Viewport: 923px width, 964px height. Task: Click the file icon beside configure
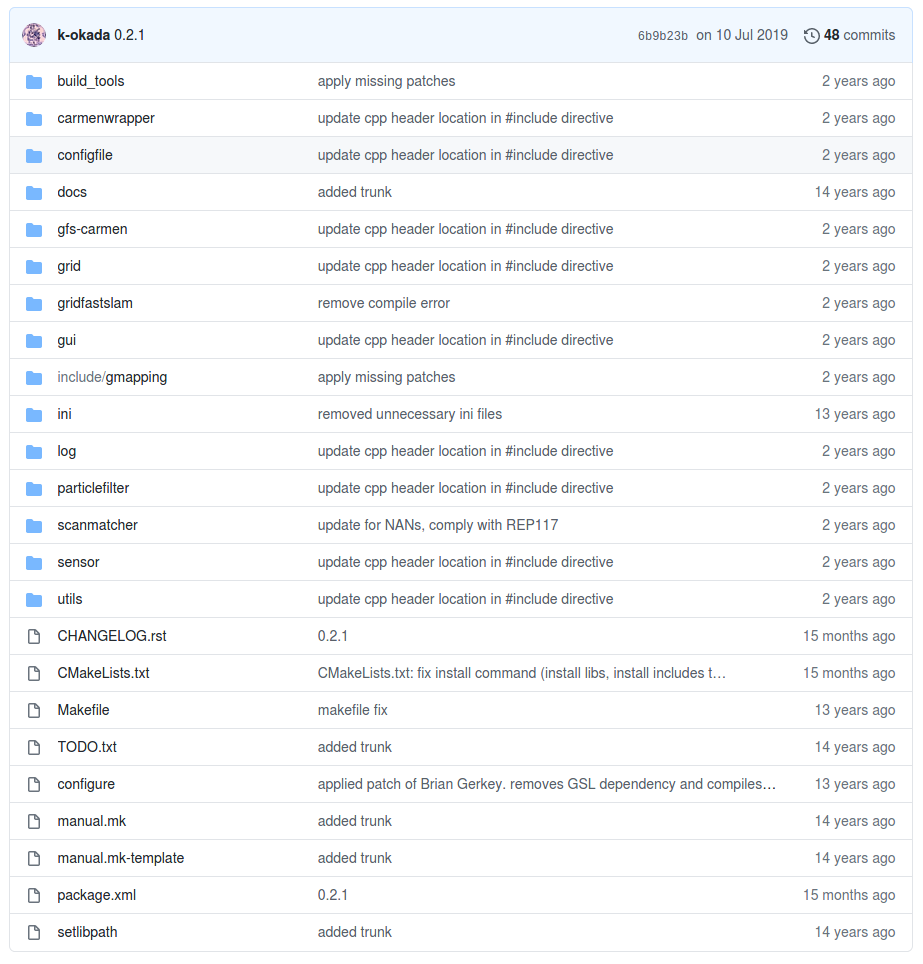click(x=33, y=784)
